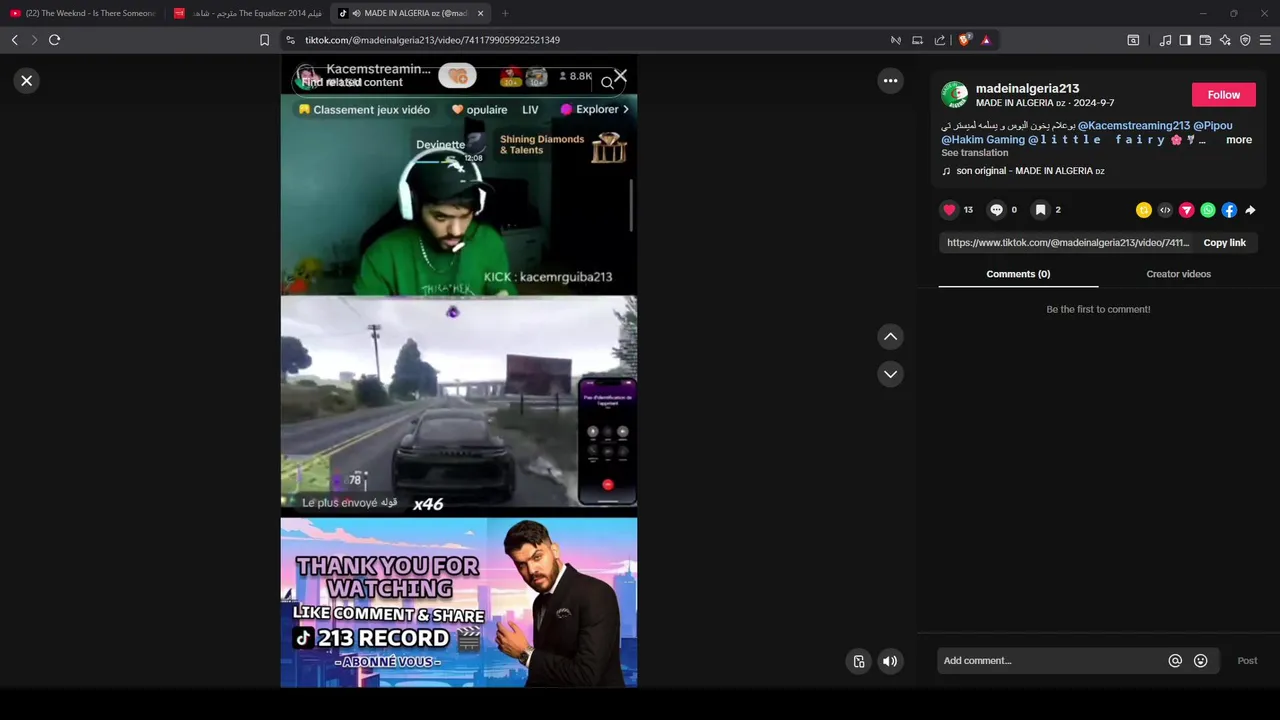
Task: Mute the video with the speaker icon
Action: [890, 661]
